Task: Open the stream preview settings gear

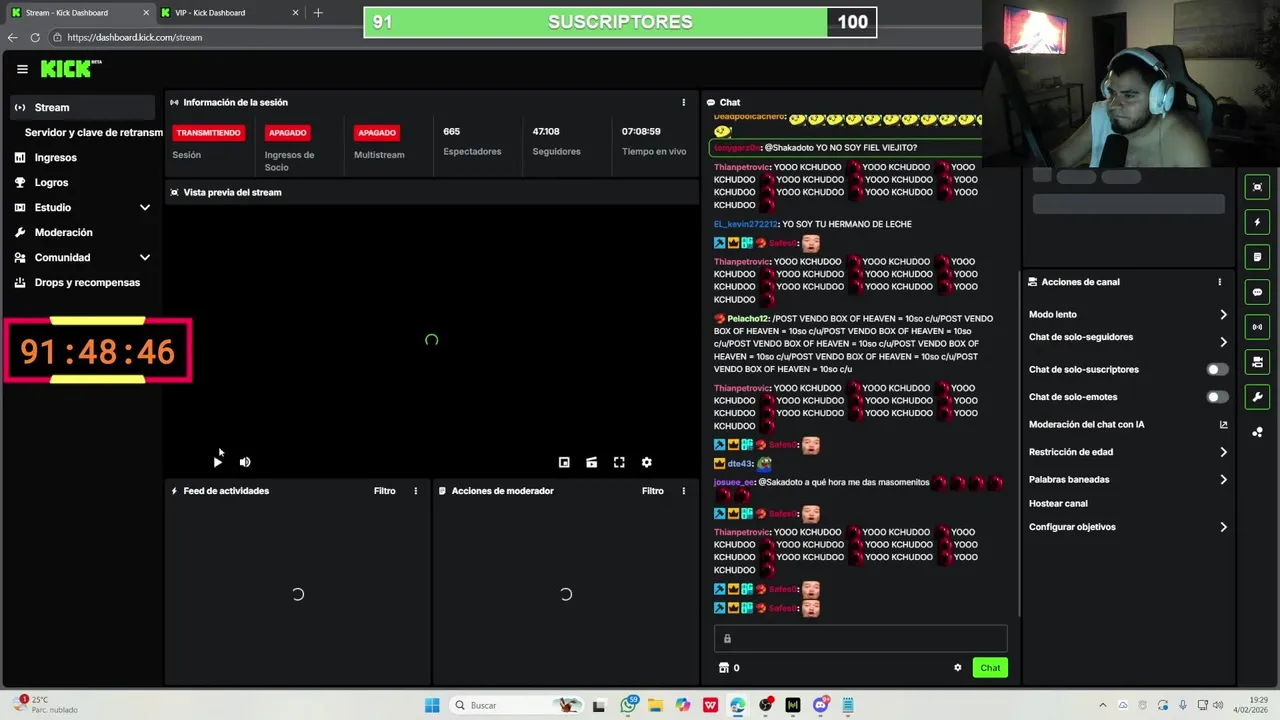Action: pyautogui.click(x=647, y=462)
